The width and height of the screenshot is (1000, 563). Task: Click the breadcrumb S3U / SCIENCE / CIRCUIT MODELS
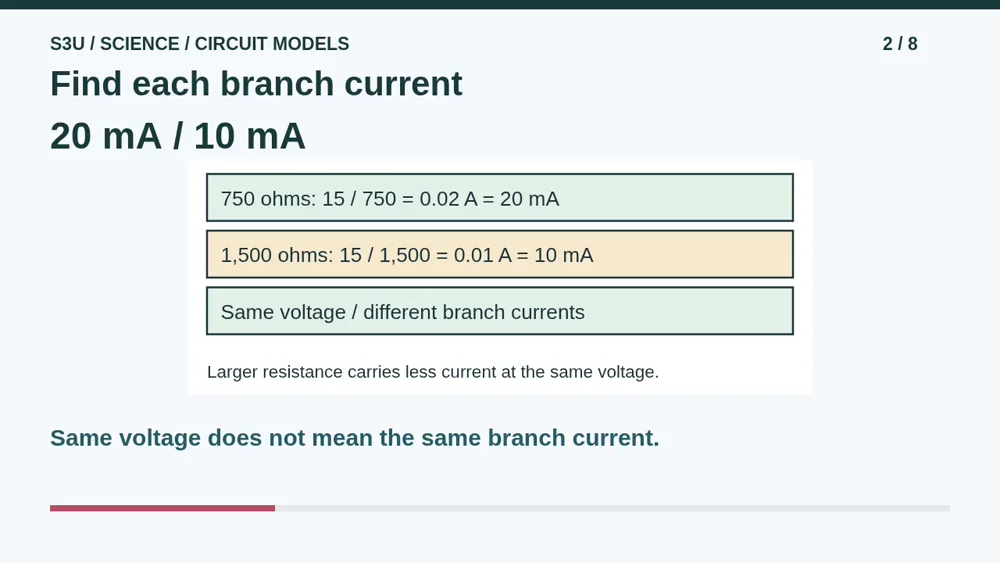point(200,44)
